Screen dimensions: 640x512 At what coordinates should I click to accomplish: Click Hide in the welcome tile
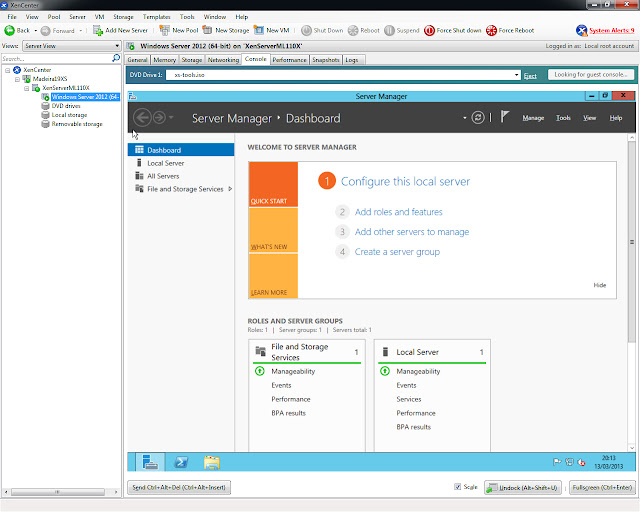click(600, 285)
